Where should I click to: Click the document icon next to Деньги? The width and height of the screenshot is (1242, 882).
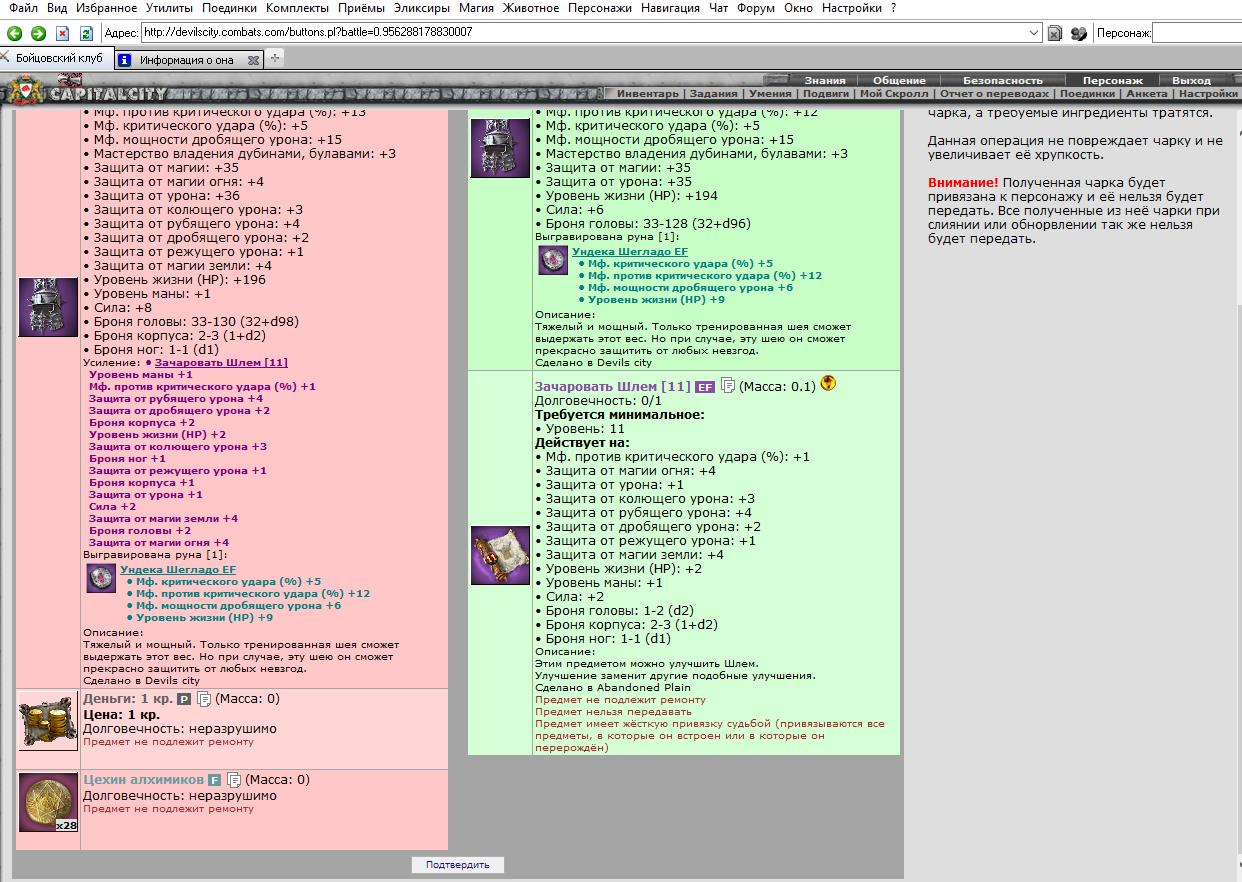[x=203, y=699]
